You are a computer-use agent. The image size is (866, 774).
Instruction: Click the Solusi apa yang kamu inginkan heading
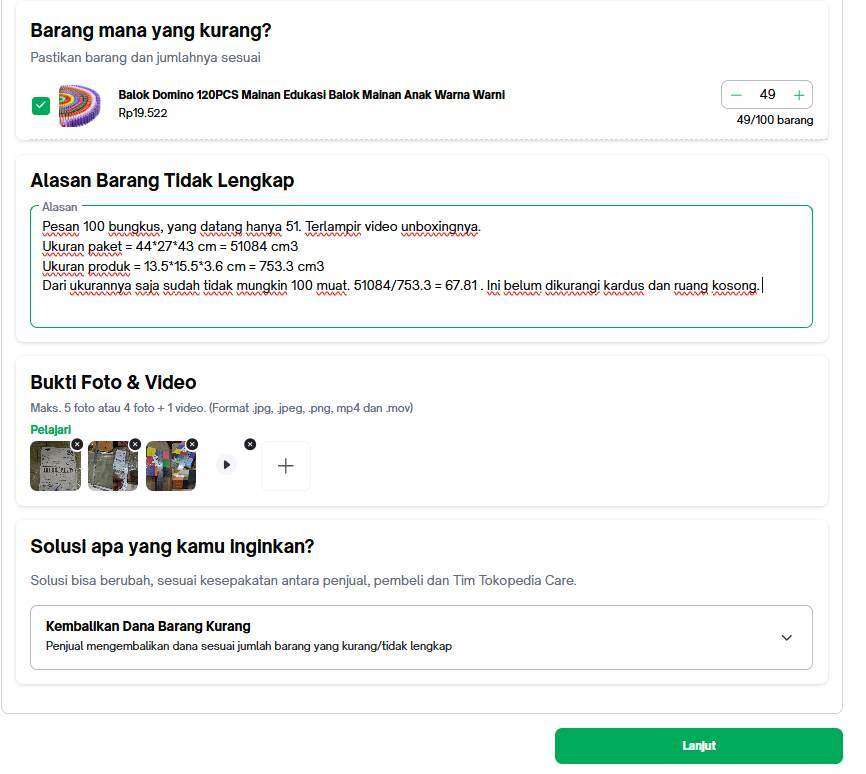click(x=172, y=546)
